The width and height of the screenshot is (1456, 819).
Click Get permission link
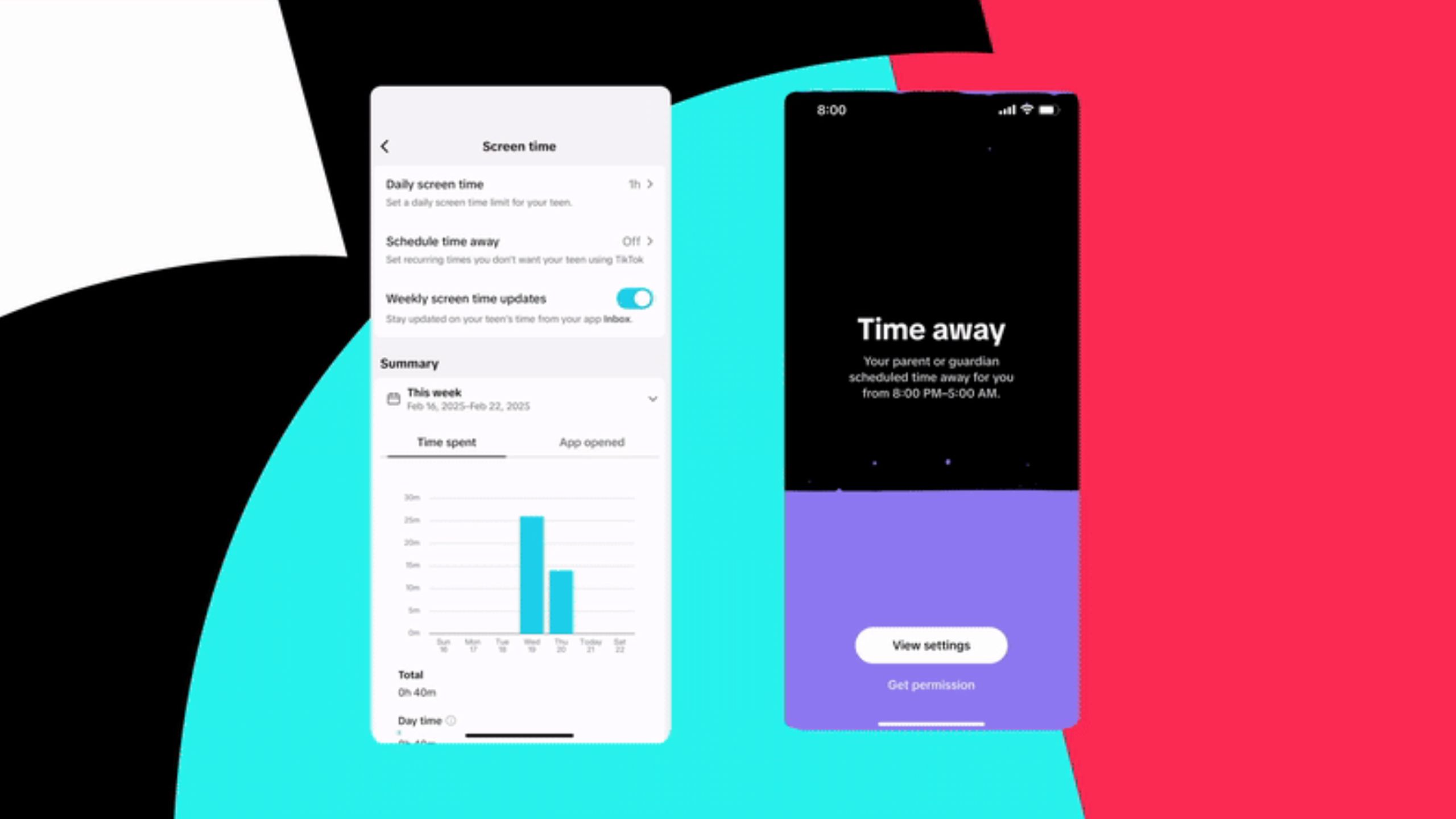coord(929,685)
